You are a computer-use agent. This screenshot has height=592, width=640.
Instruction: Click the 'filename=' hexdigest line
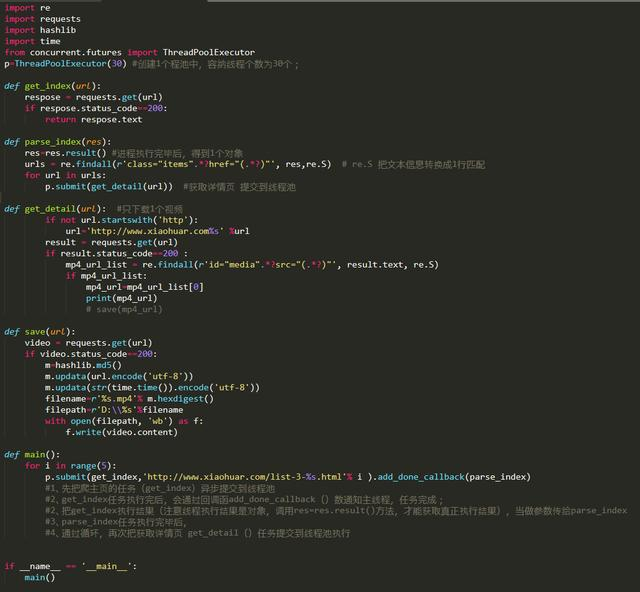(129, 398)
